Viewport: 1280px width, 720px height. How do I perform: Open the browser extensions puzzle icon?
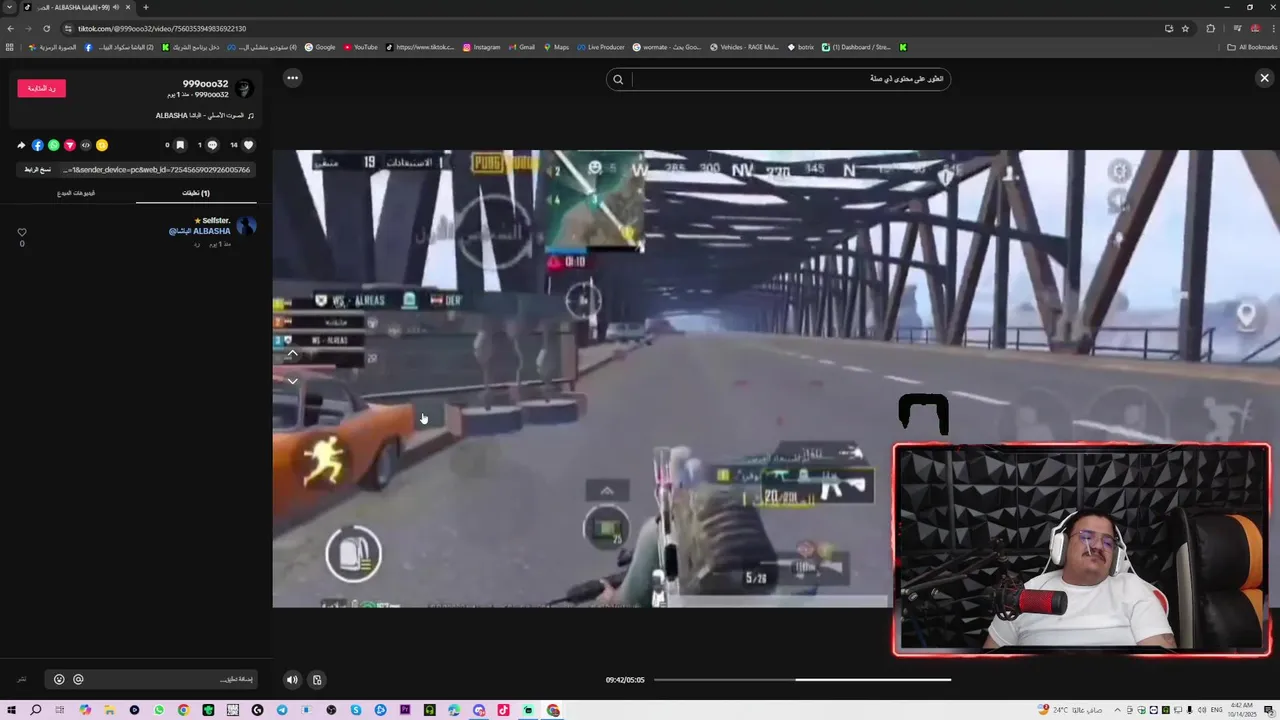[x=1210, y=29]
